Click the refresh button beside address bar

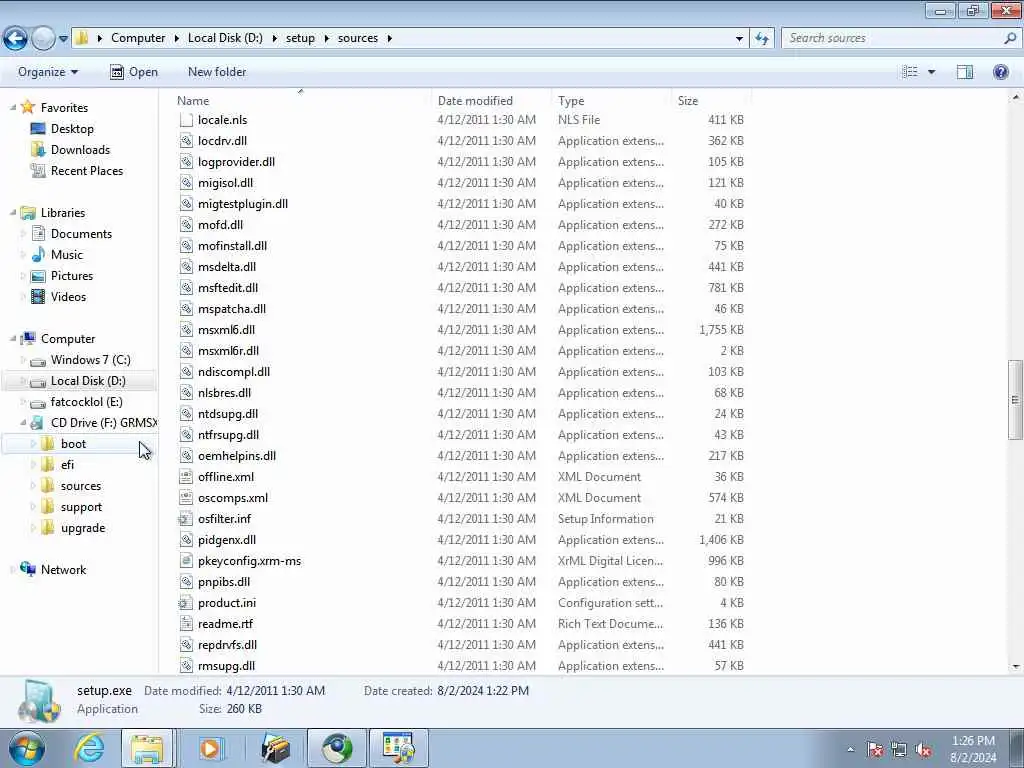point(761,39)
